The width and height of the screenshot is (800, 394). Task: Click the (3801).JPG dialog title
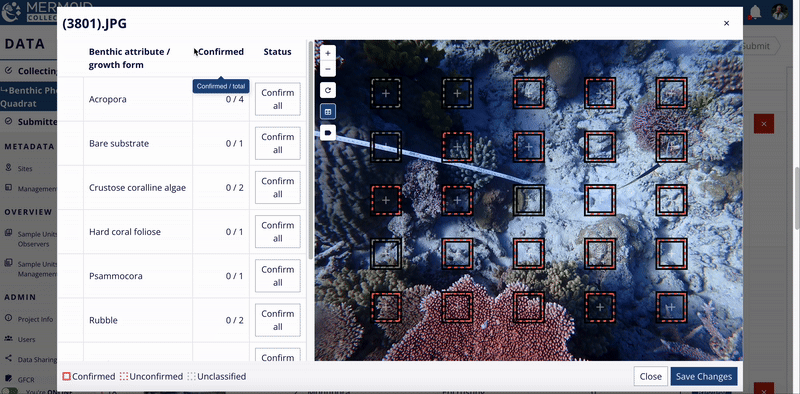94,23
